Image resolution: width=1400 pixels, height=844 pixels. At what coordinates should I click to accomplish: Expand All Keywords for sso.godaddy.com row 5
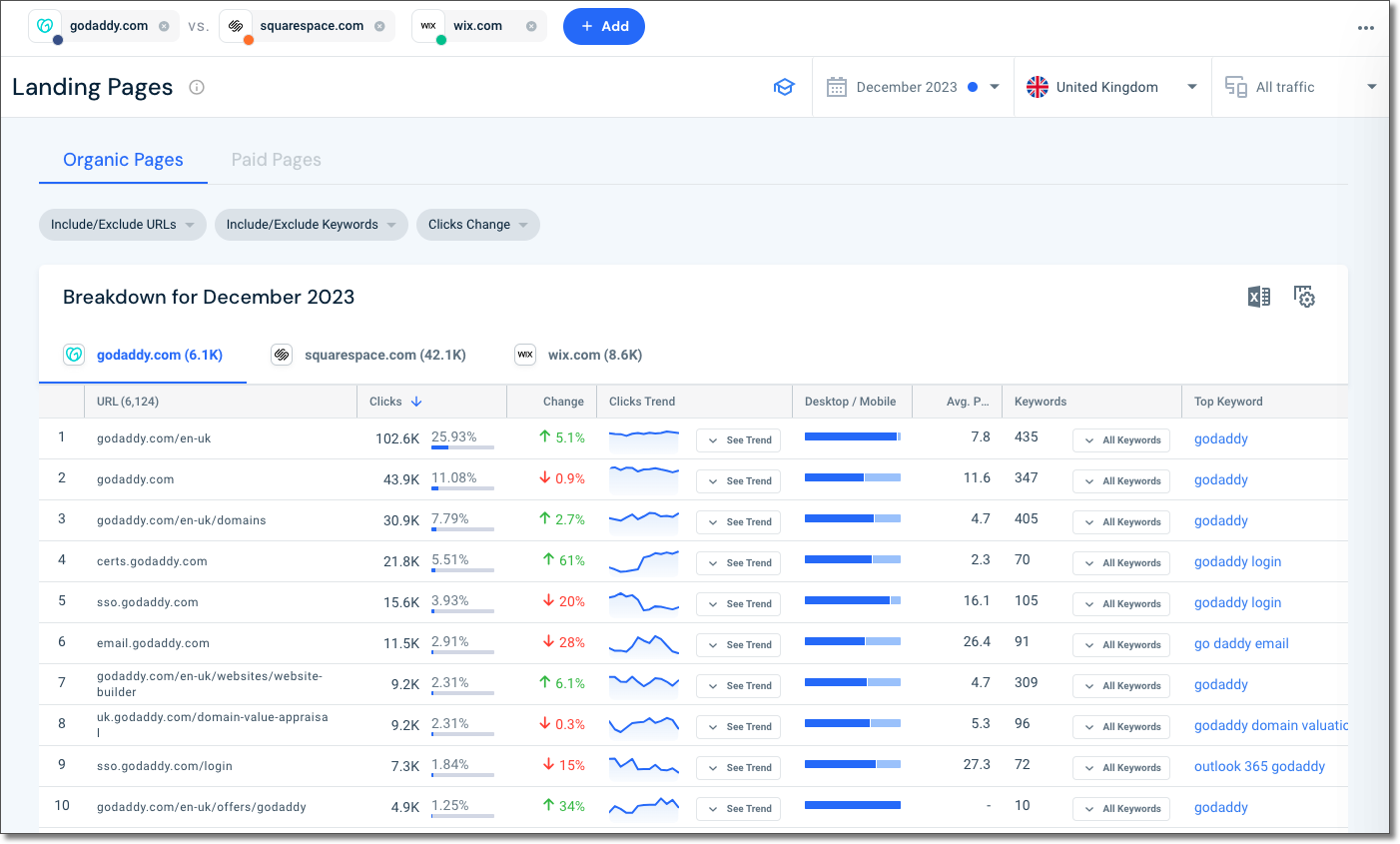click(x=1122, y=603)
